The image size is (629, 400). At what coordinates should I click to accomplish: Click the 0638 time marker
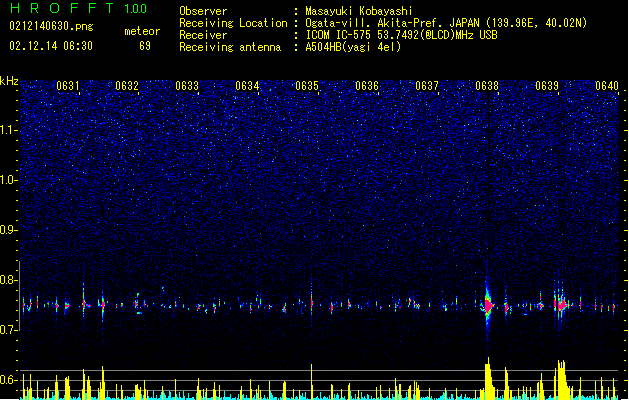tap(487, 86)
